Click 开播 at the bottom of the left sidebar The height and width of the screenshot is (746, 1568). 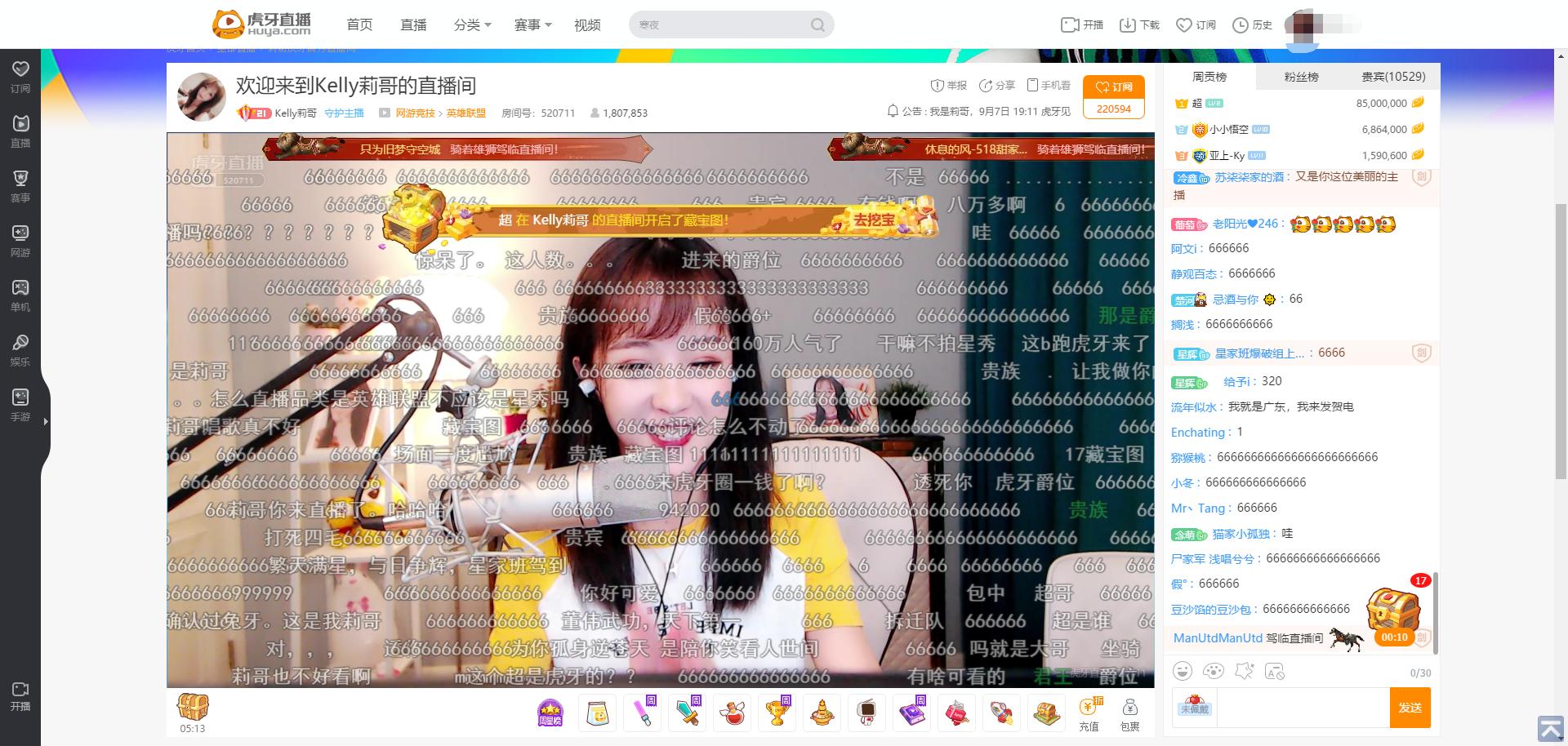20,696
